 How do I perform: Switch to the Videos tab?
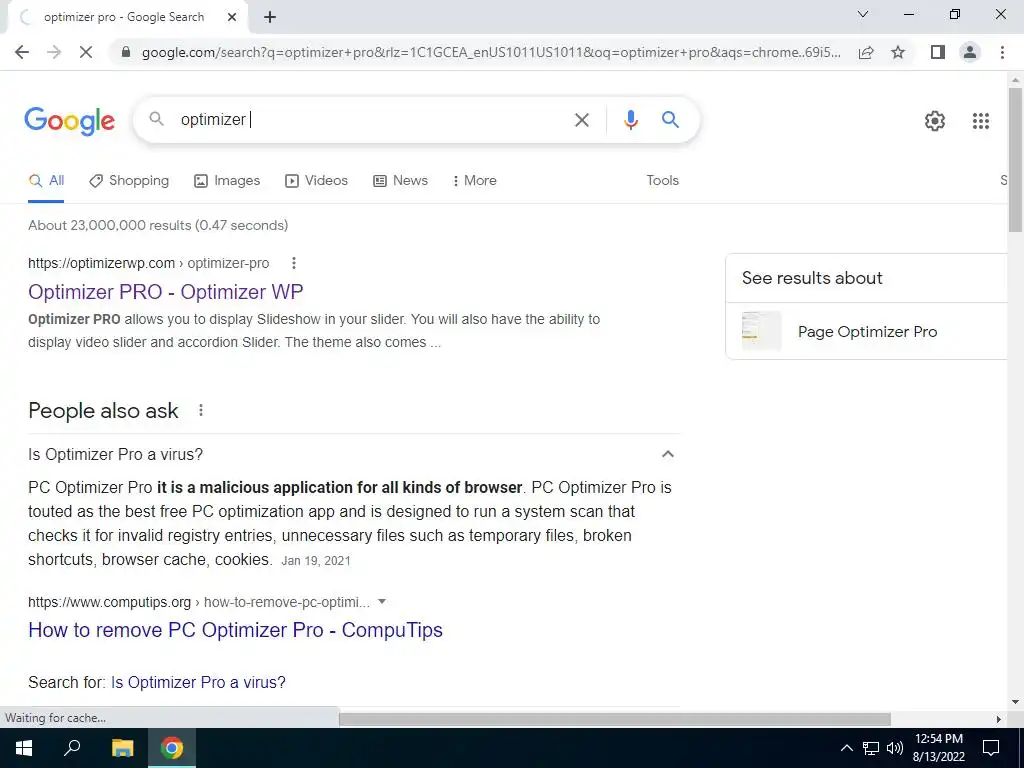[x=317, y=181]
